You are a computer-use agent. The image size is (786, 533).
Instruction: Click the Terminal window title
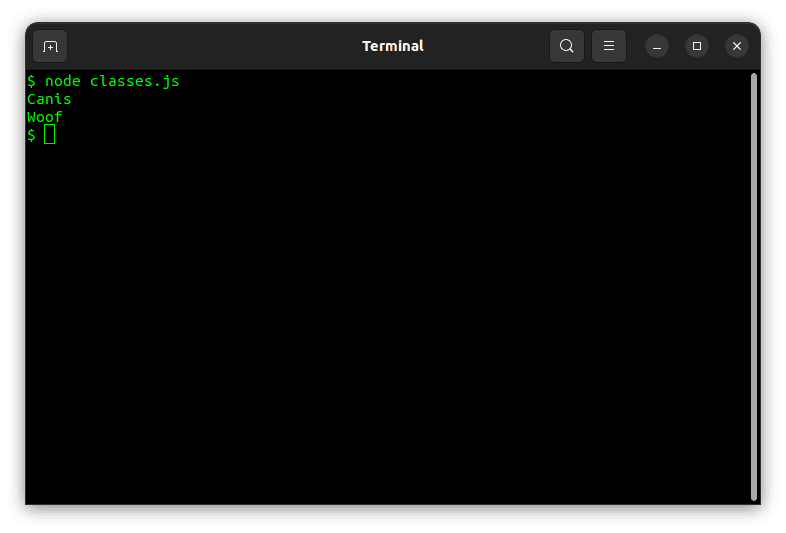point(393,46)
